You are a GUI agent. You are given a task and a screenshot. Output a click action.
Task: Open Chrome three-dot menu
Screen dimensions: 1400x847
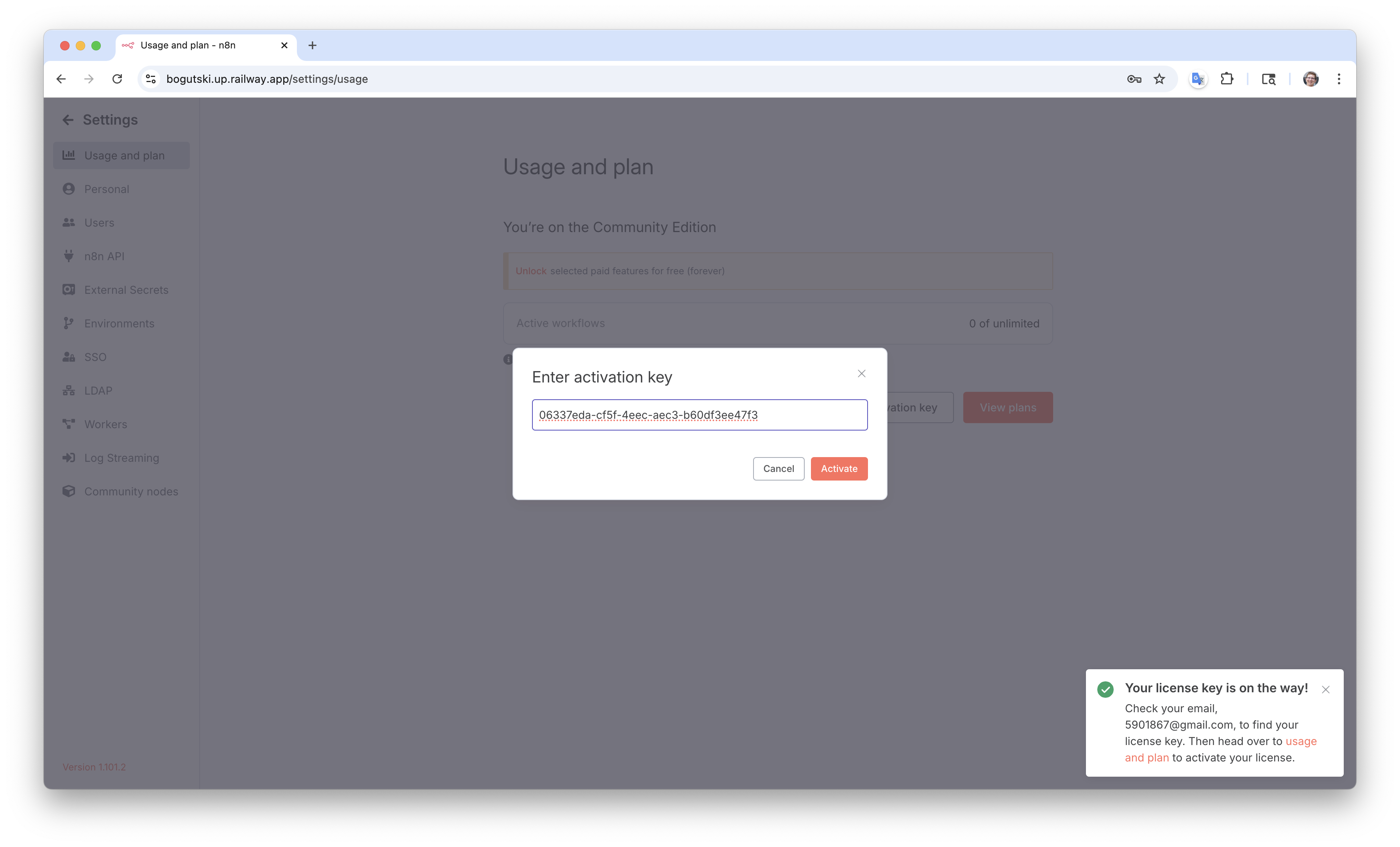click(x=1339, y=79)
